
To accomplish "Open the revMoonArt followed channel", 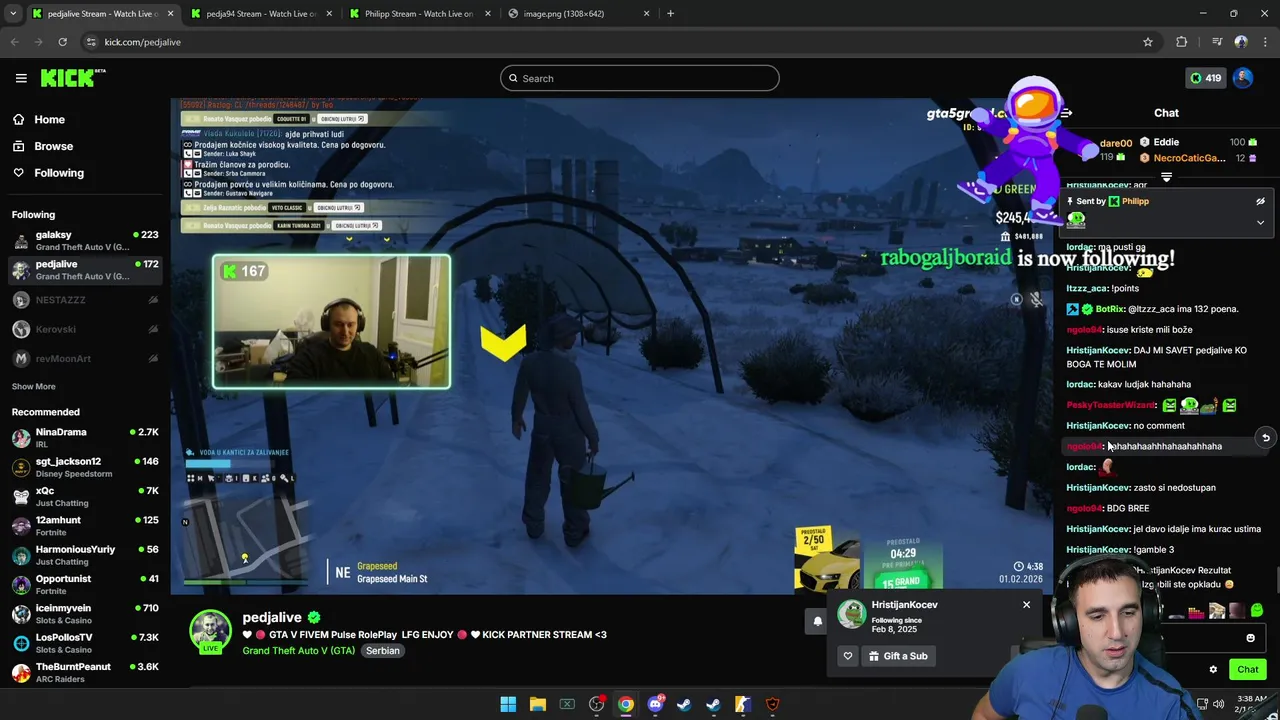I will point(85,358).
